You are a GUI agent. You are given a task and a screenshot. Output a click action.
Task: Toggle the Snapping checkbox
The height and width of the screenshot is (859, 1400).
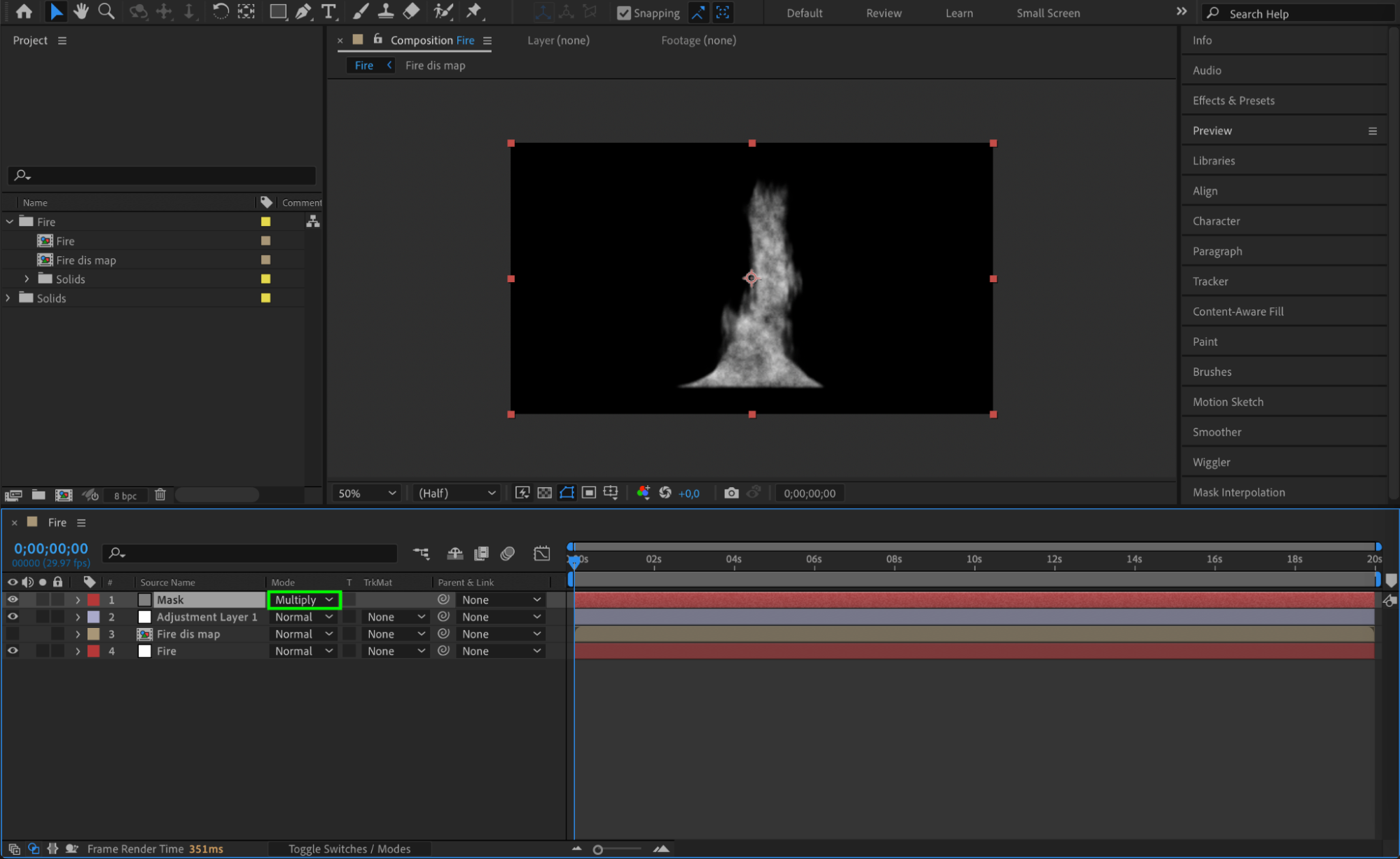(623, 13)
